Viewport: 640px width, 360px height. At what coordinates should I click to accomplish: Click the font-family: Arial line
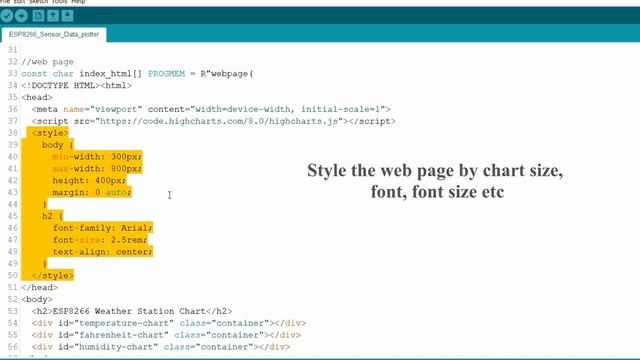point(102,228)
